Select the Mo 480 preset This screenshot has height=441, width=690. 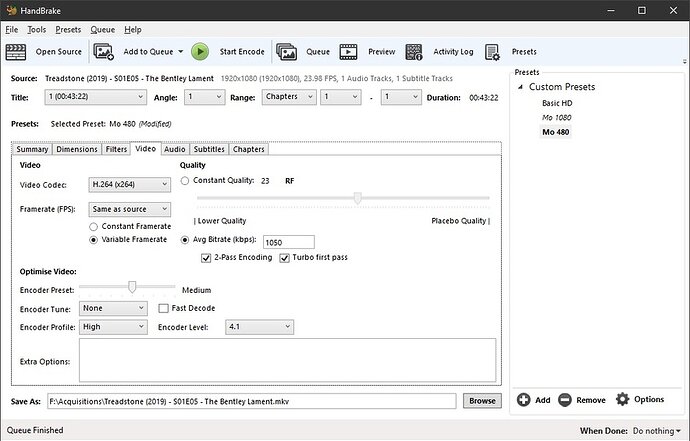point(555,132)
